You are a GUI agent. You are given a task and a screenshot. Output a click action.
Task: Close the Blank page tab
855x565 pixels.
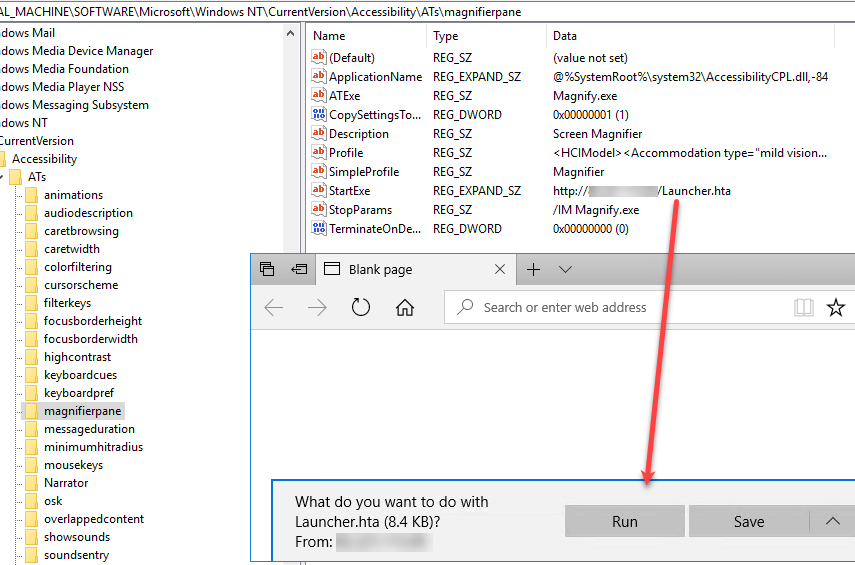501,269
